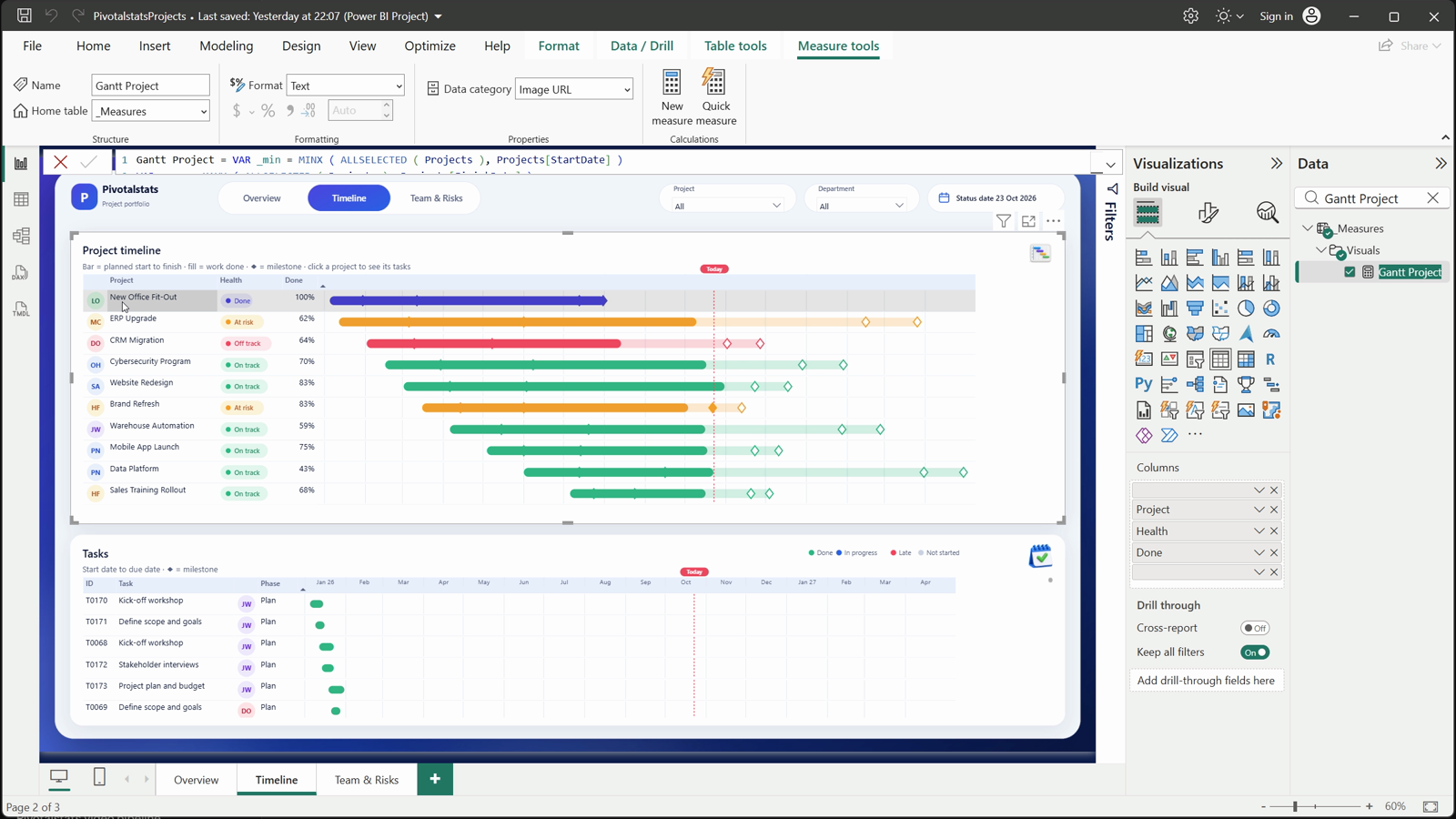Open the Home table dropdown

[150, 111]
